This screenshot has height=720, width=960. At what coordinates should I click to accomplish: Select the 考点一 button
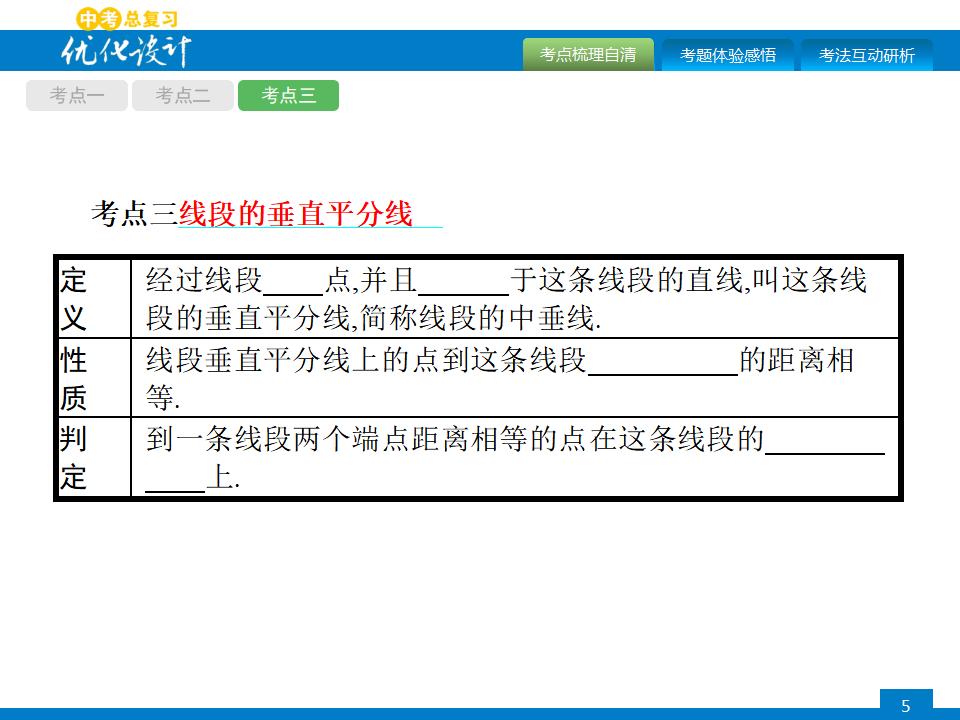point(77,96)
